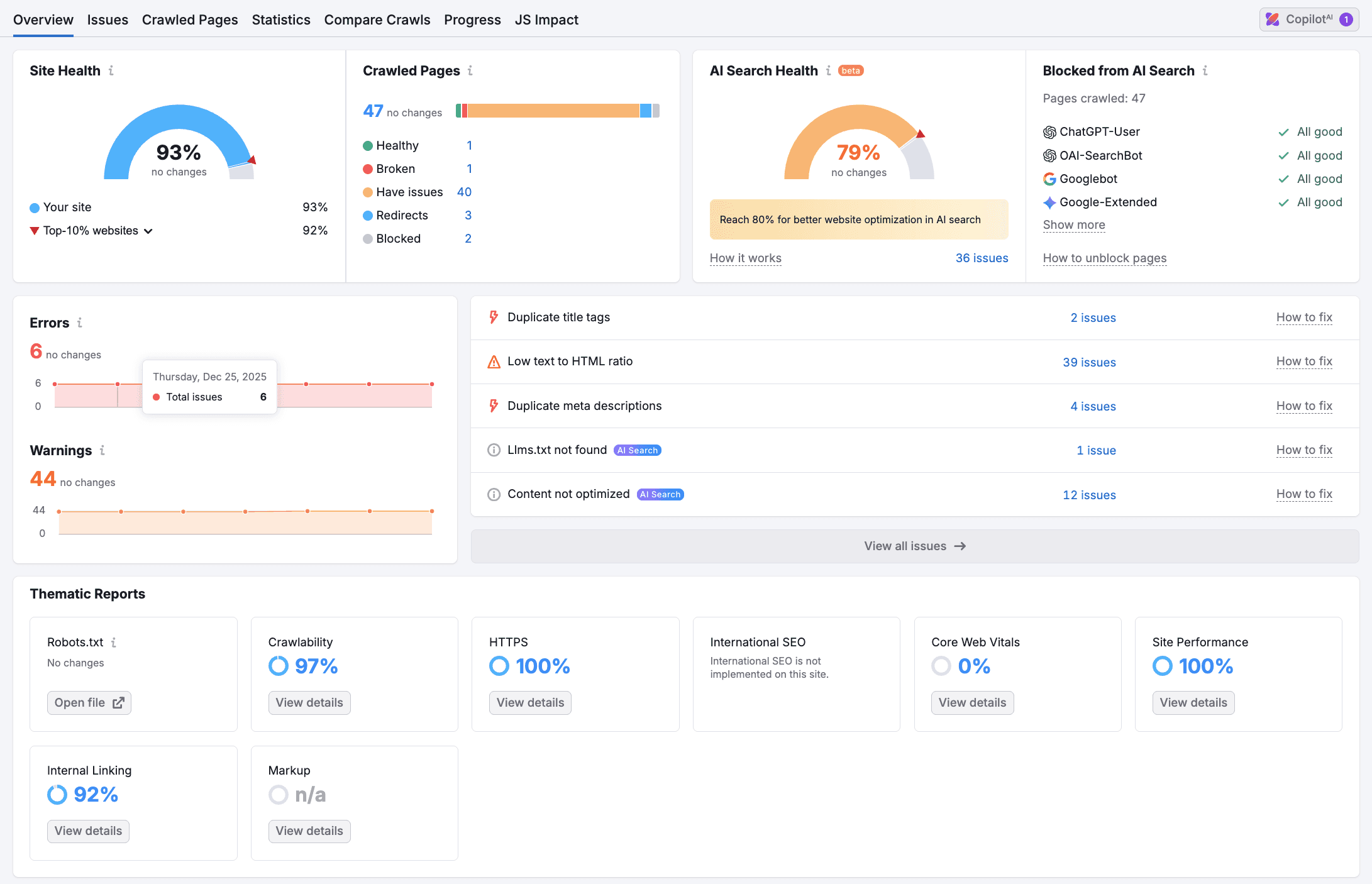Viewport: 1372px width, 884px height.
Task: Click the View all issues button
Action: (914, 546)
